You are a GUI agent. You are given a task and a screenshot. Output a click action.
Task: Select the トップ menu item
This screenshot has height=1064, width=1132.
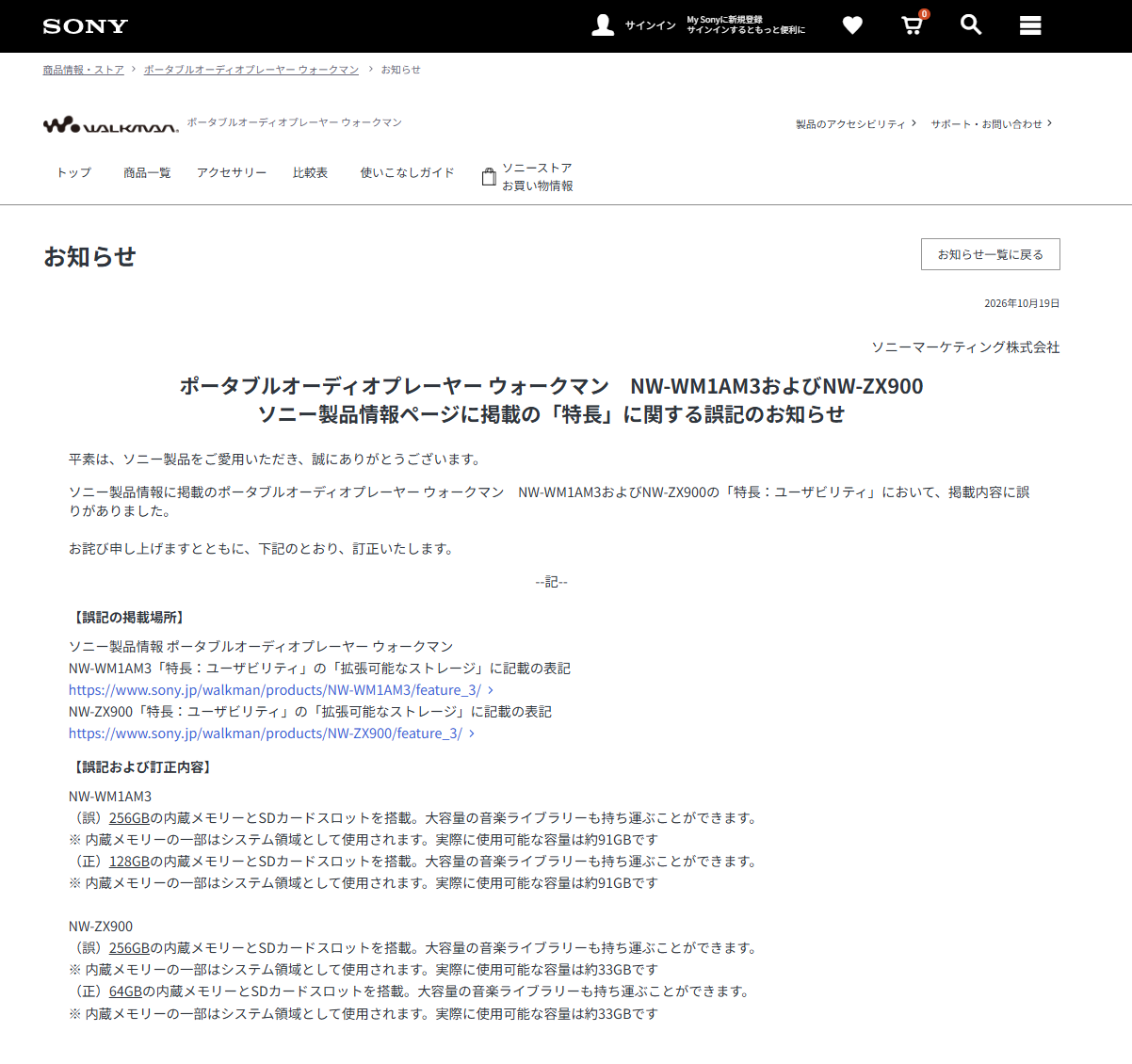click(74, 172)
